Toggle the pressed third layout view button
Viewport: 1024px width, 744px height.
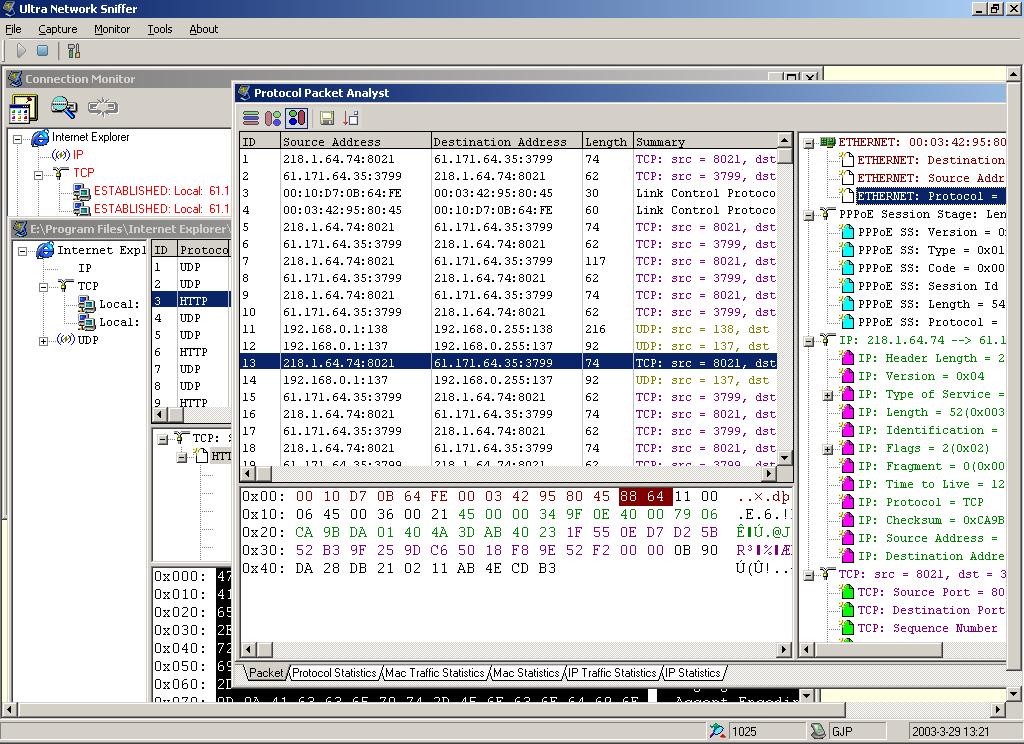click(296, 118)
